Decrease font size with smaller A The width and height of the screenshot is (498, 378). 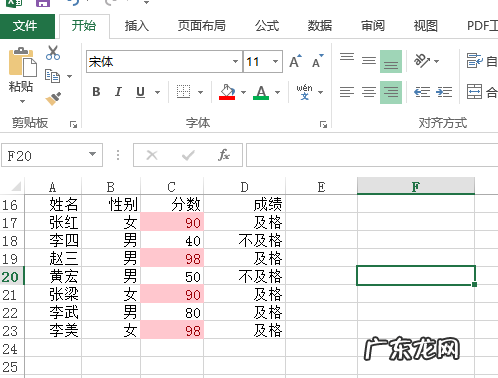click(317, 61)
